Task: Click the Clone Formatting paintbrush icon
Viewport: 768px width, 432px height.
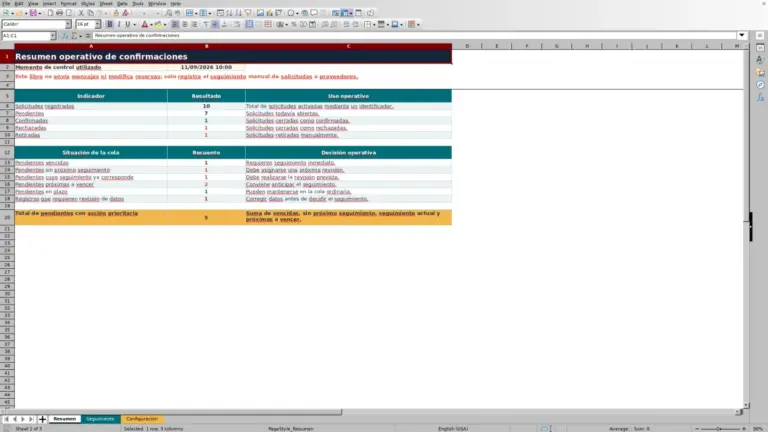Action: (116, 13)
